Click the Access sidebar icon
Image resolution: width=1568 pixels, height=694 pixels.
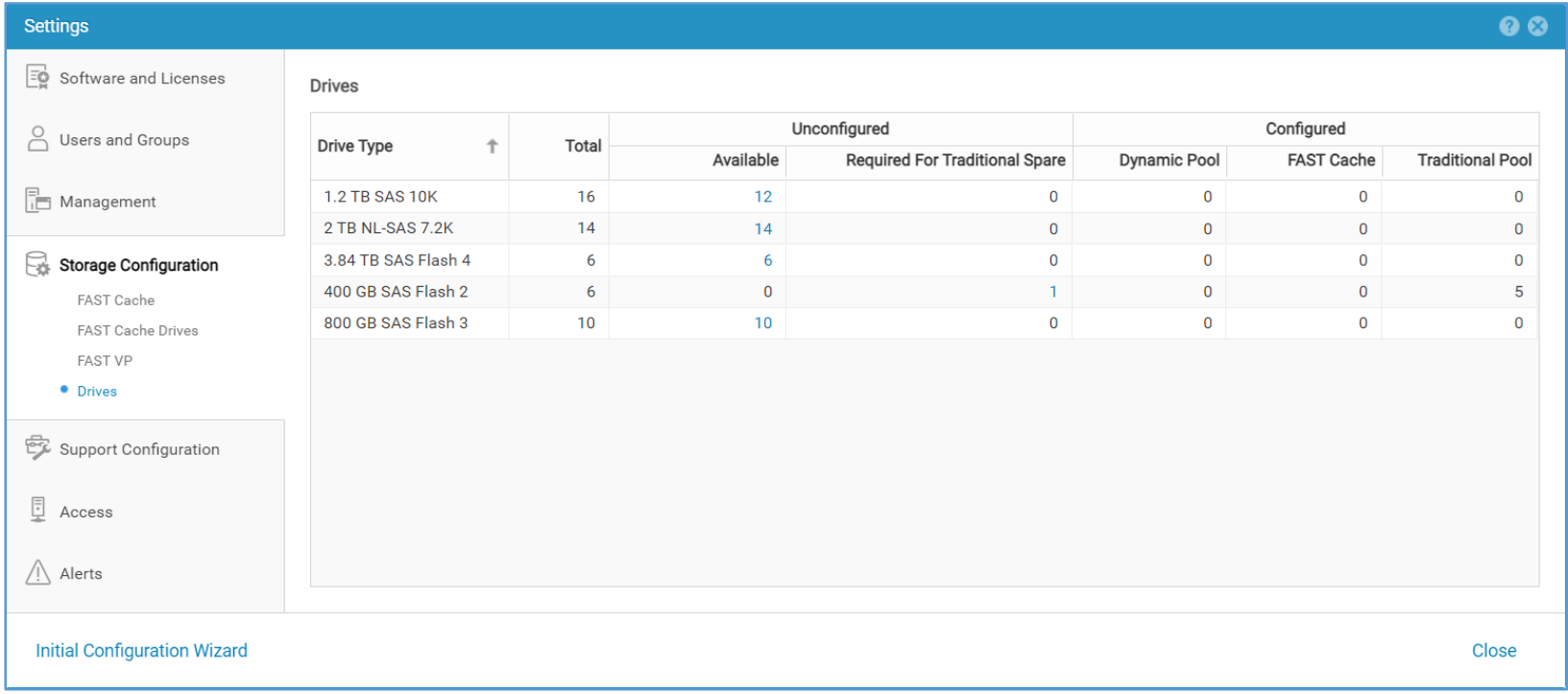pos(37,511)
